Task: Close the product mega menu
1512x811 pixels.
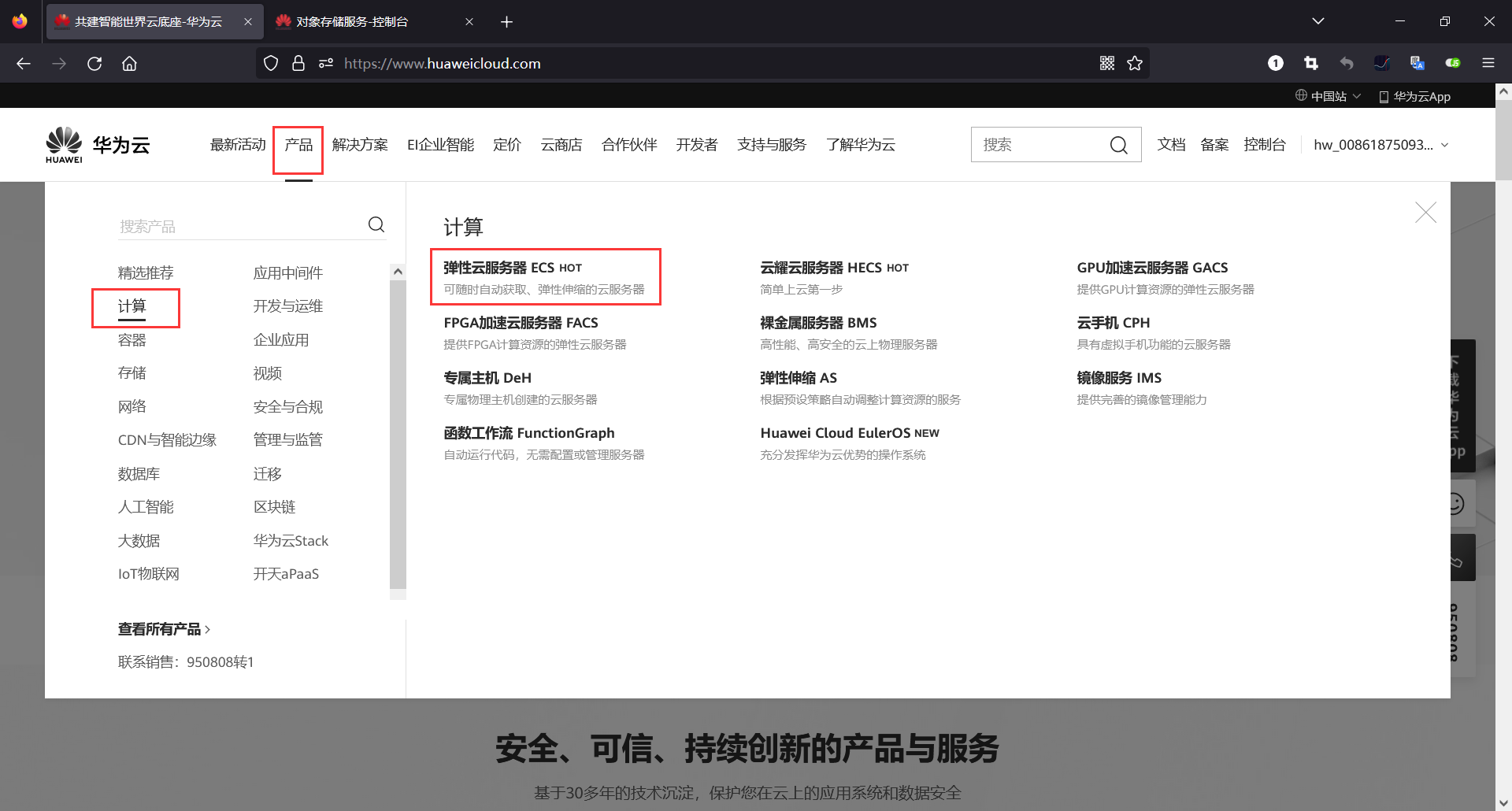Action: pos(1425,212)
